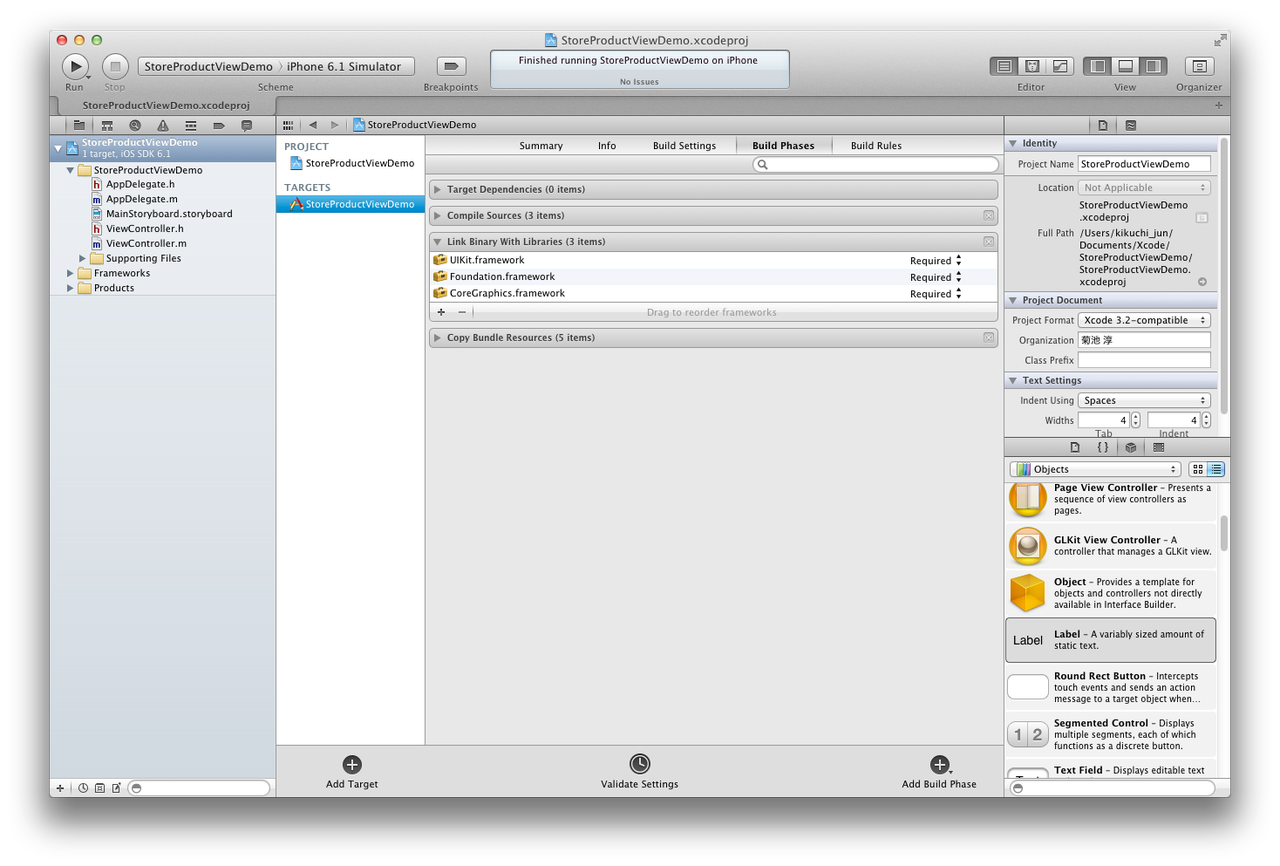Open the Quick Help inspector tab

click(1130, 125)
